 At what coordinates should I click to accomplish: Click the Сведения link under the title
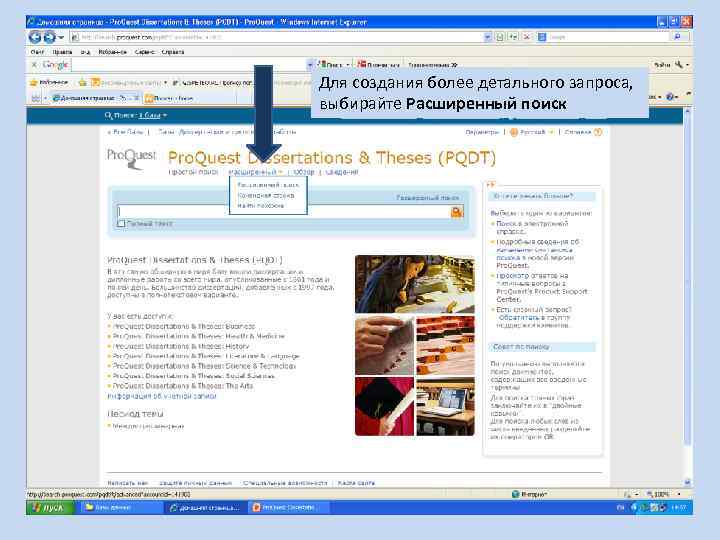[341, 172]
